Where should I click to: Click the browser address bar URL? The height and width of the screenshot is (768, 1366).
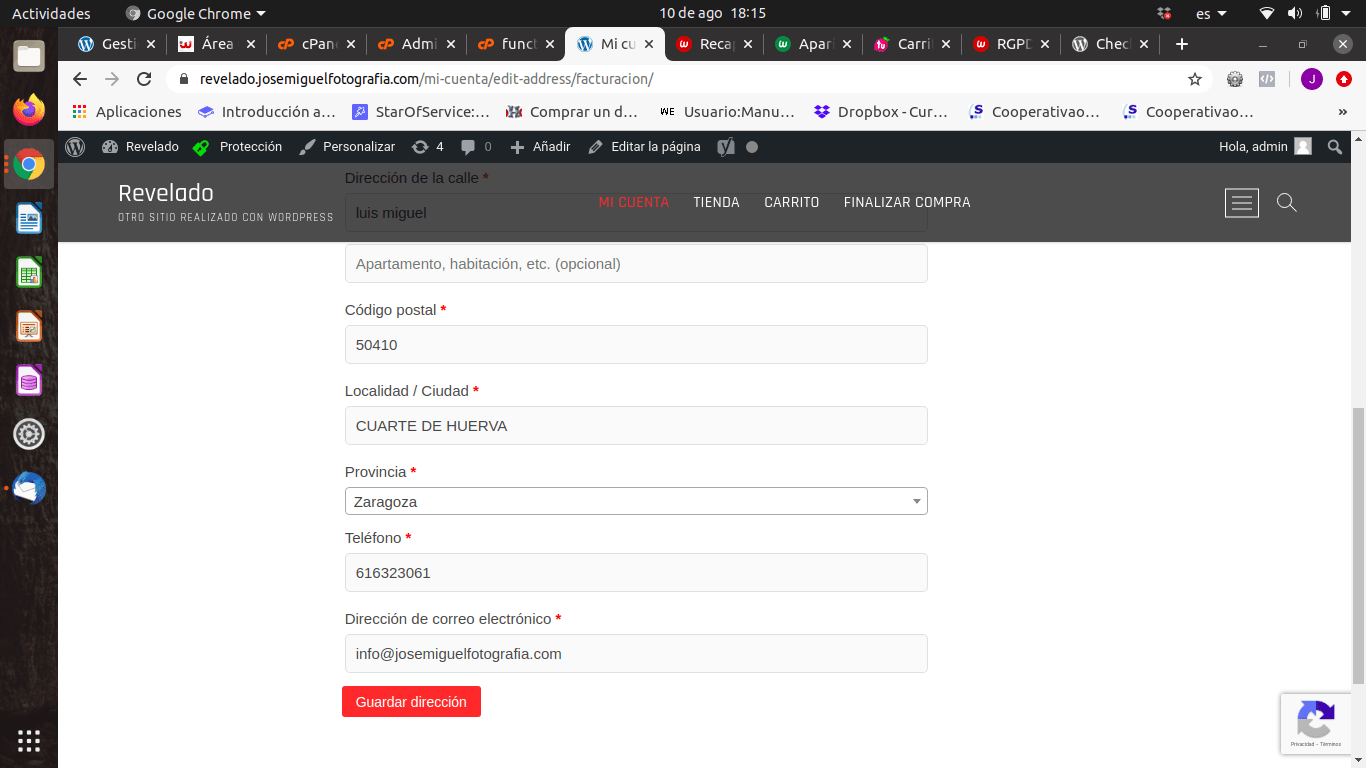click(x=426, y=79)
